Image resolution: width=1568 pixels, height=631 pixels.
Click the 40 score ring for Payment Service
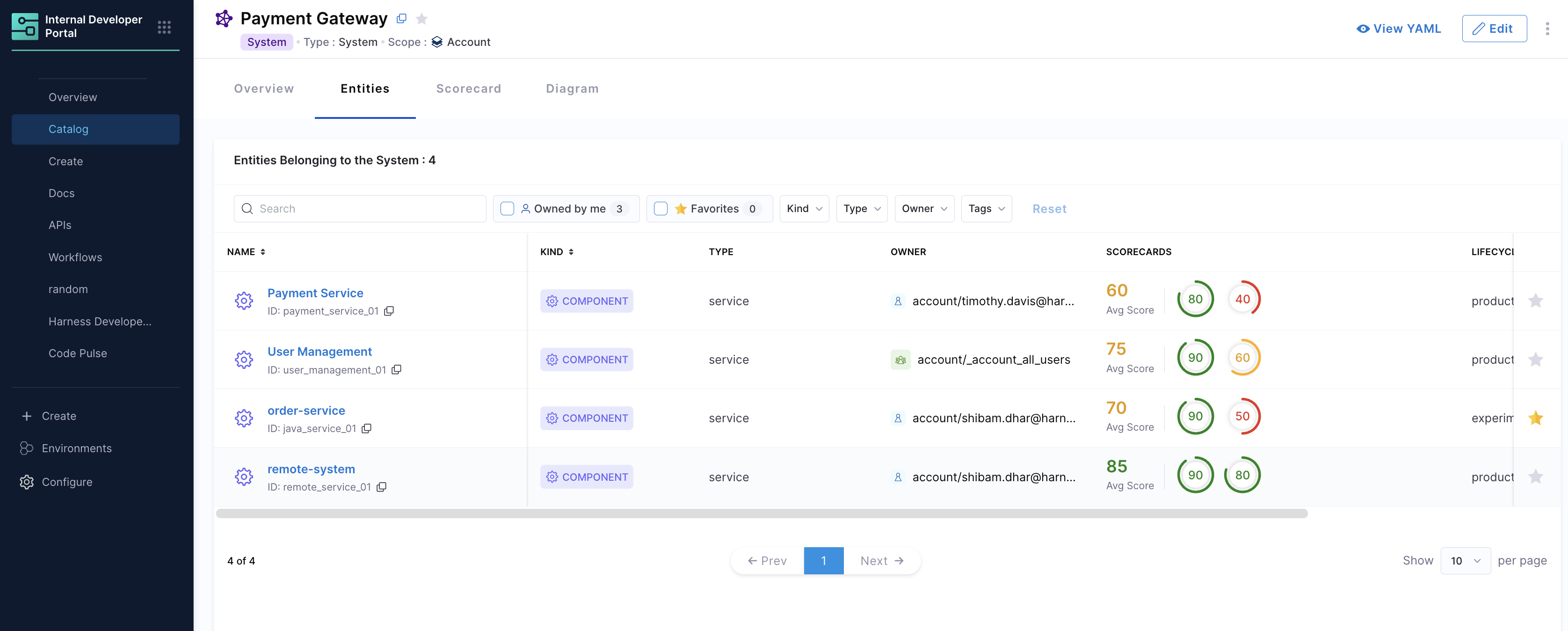(x=1242, y=299)
